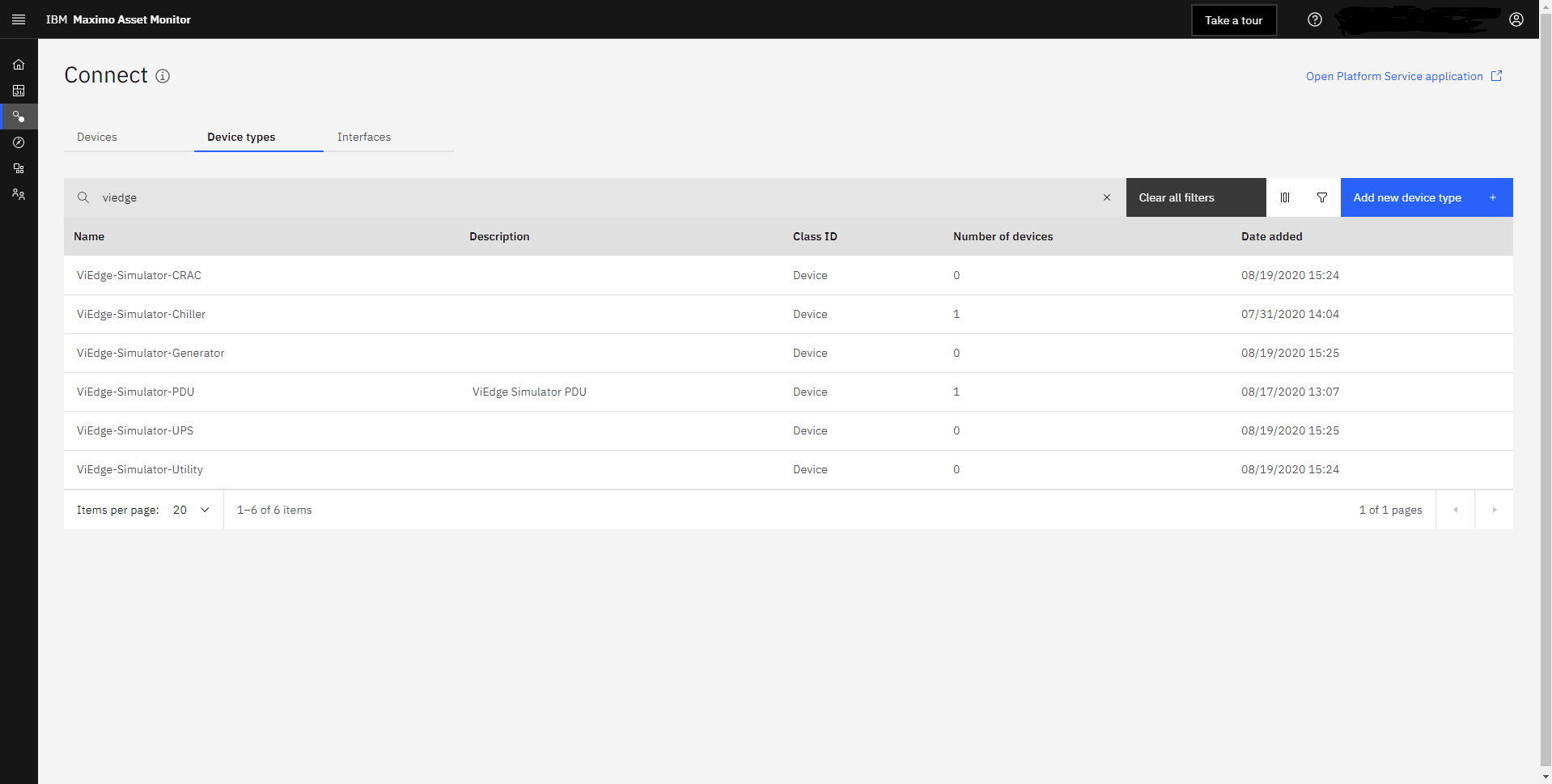This screenshot has height=784, width=1552.
Task: Open the hierarchy sidebar icon
Action: [x=19, y=168]
